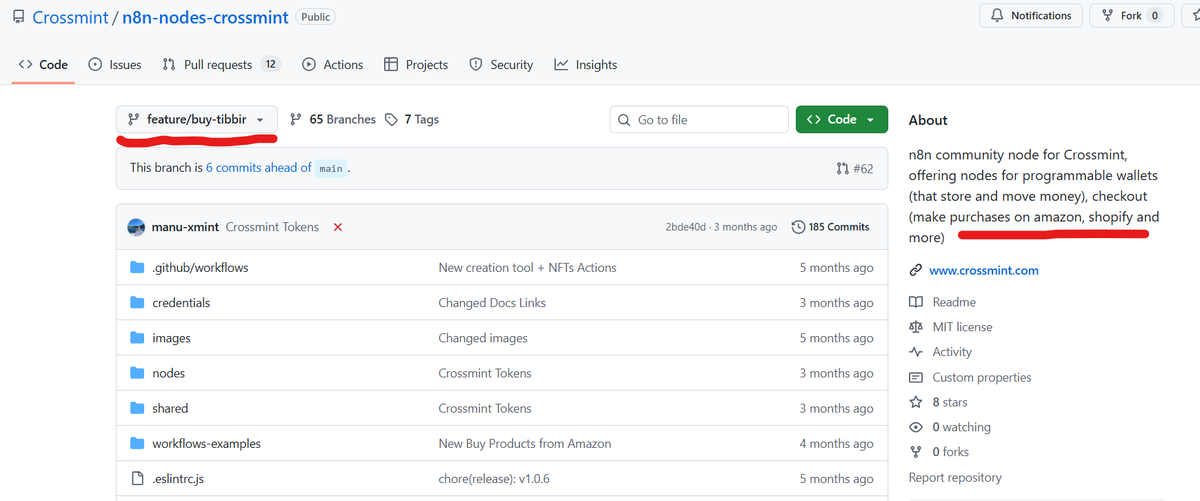This screenshot has height=501, width=1200.
Task: Open the nodes folder
Action: tap(168, 373)
